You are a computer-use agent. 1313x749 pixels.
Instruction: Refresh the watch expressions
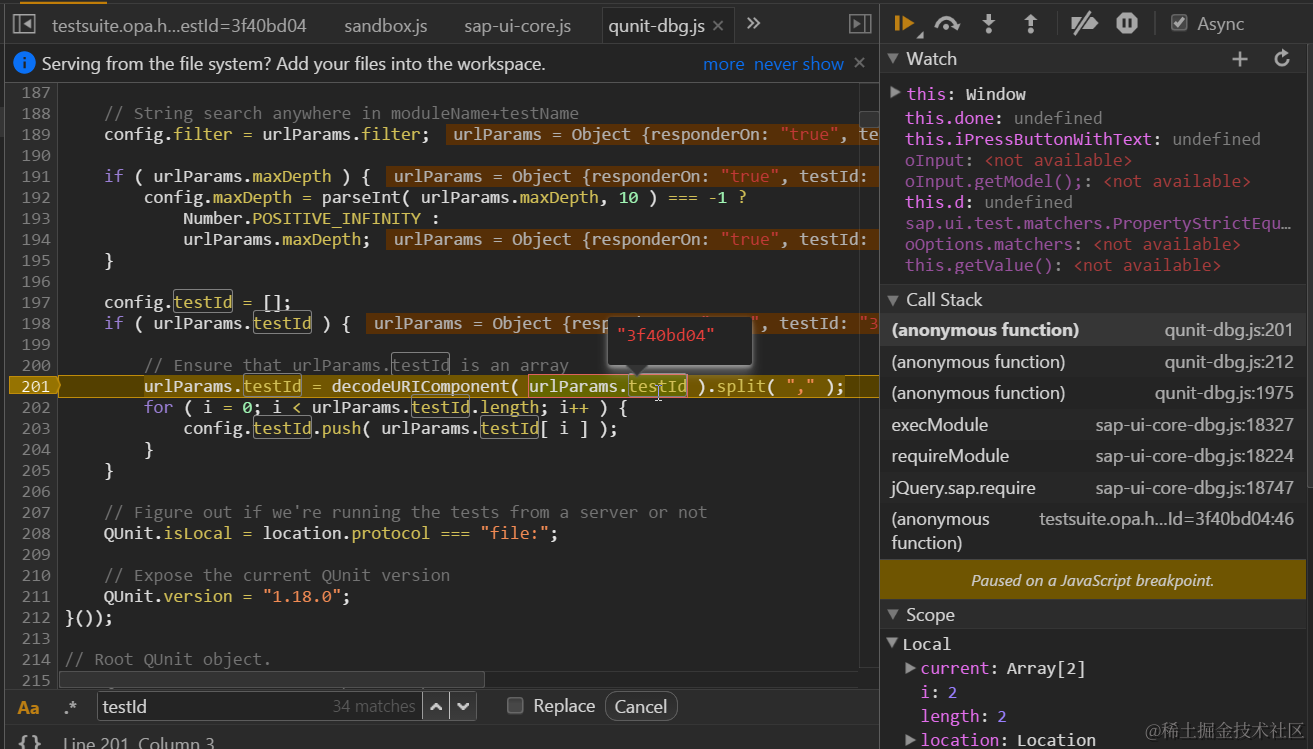1282,59
